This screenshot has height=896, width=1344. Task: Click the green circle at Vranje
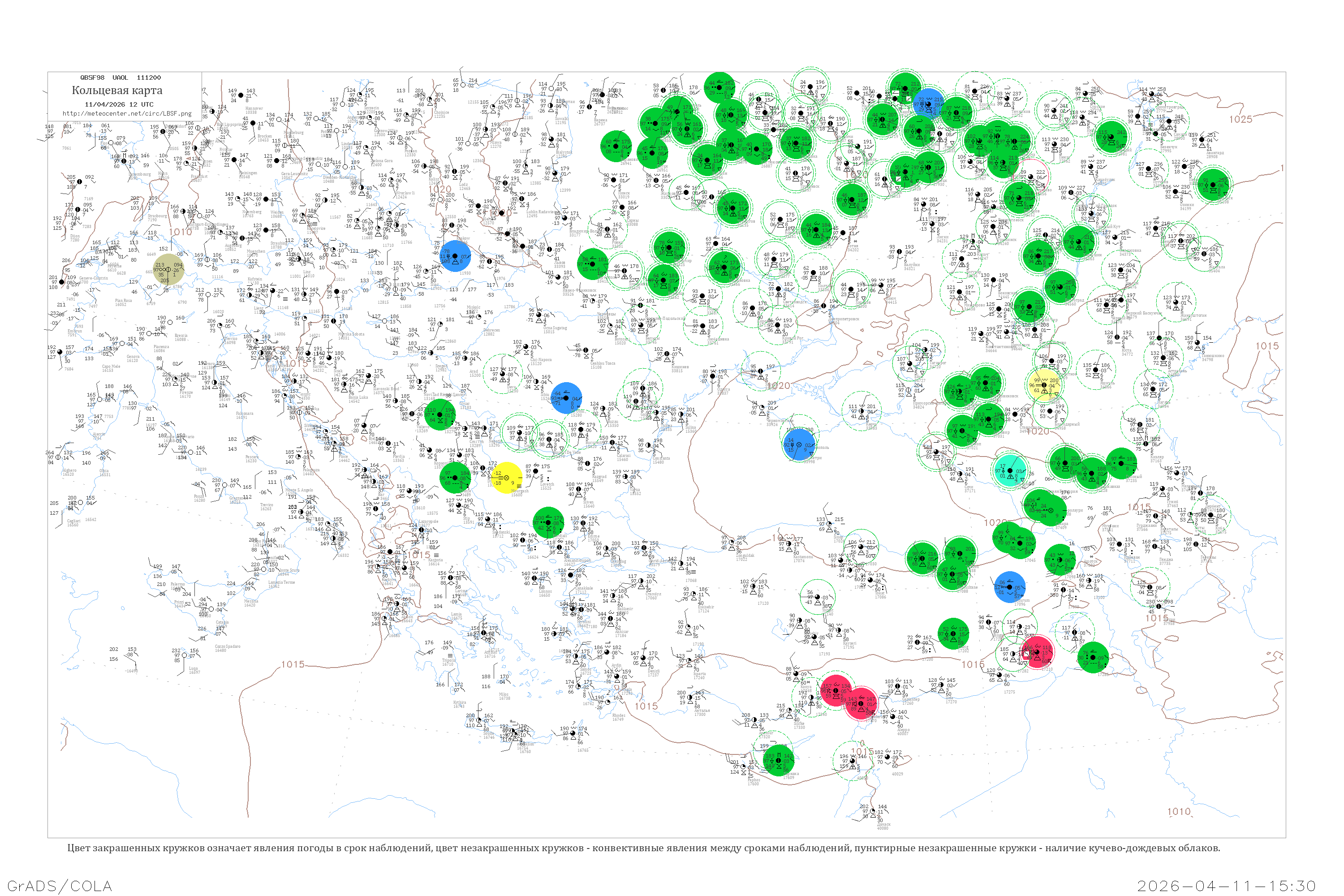pos(455,478)
